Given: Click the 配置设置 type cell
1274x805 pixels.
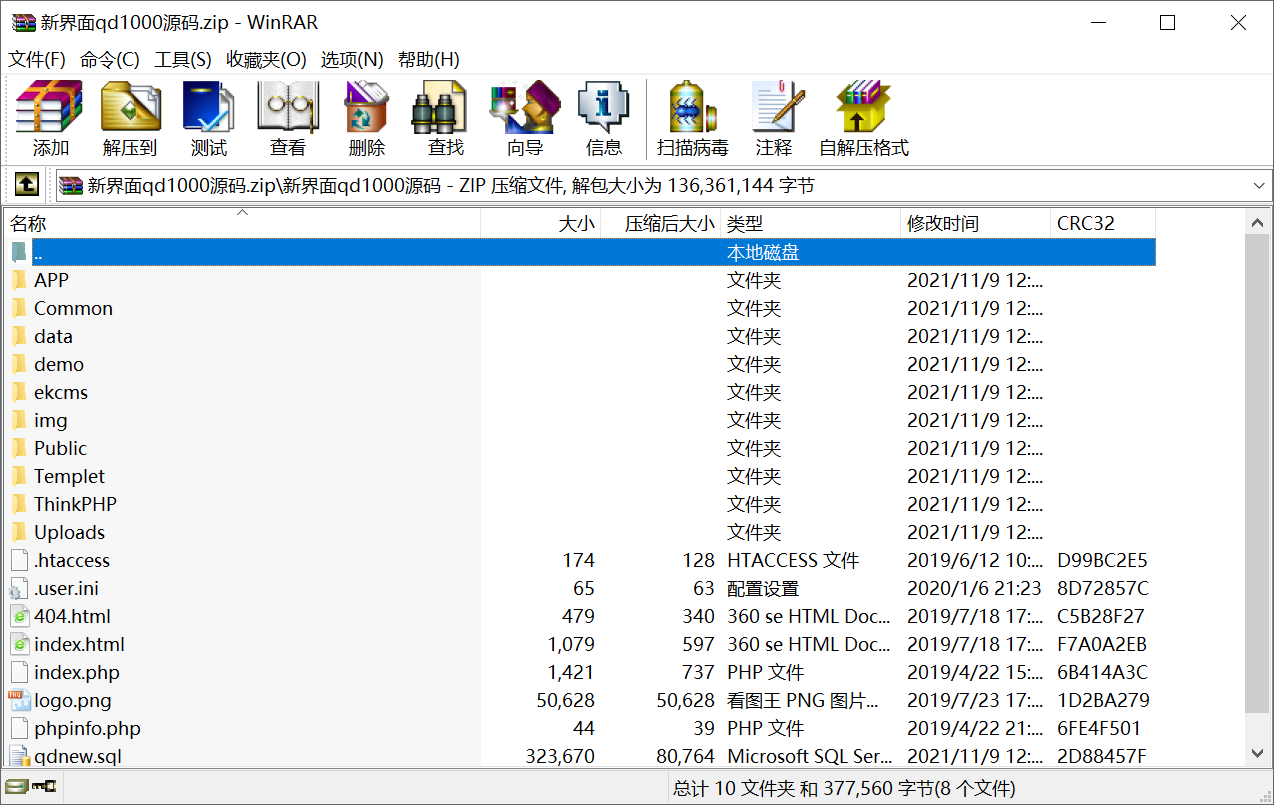Looking at the screenshot, I should tap(763, 589).
